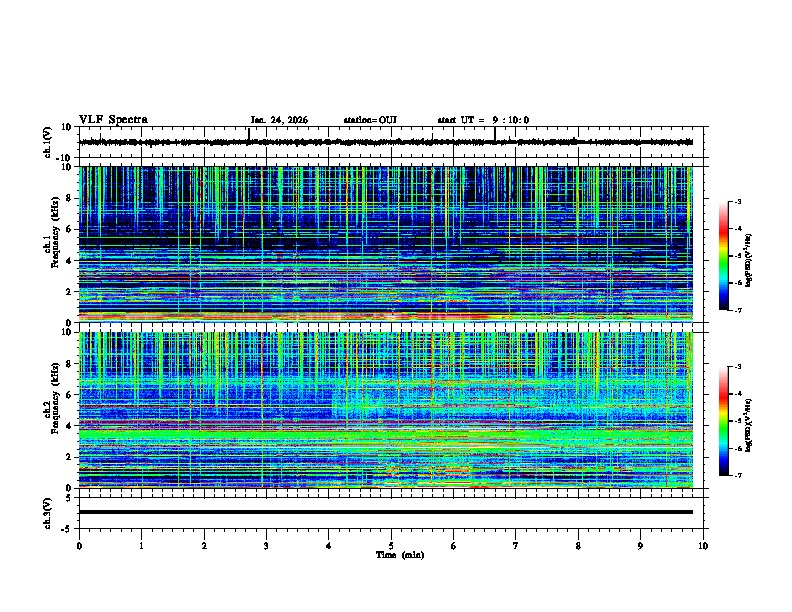The height and width of the screenshot is (612, 792).
Task: Click the "ch.1(V)" waveform axis label
Action: point(48,142)
